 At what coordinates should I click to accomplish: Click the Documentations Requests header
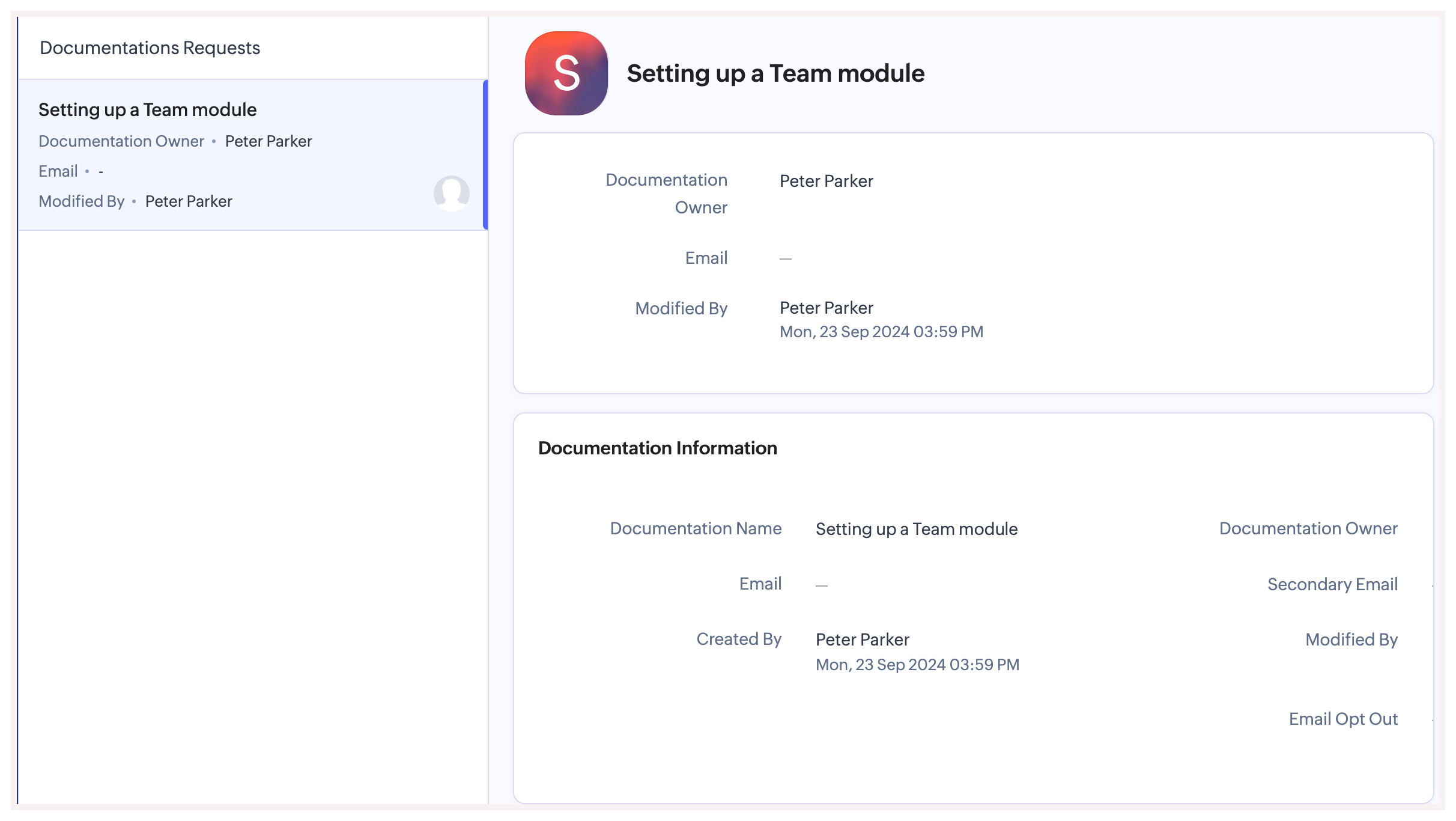pos(150,48)
